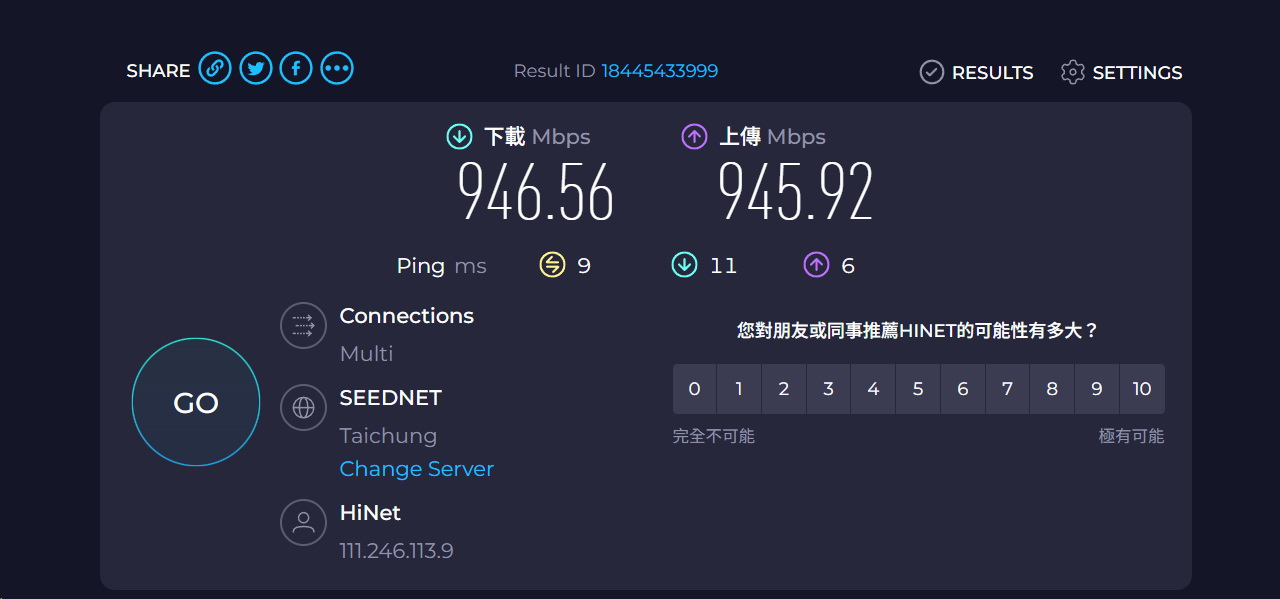The image size is (1280, 599).
Task: Click the Change Server link
Action: tap(417, 469)
